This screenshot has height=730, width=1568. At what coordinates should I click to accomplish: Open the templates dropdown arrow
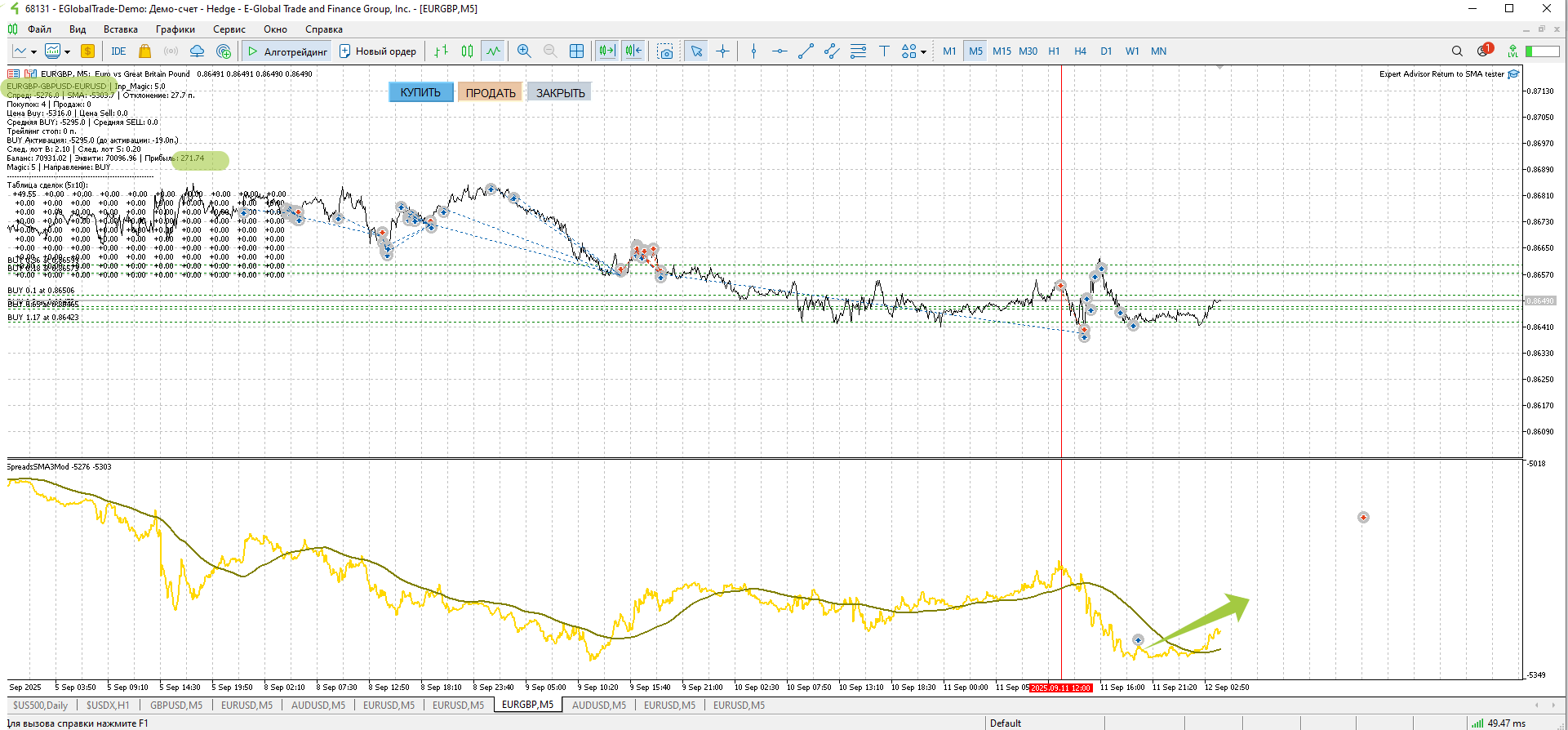point(67,52)
